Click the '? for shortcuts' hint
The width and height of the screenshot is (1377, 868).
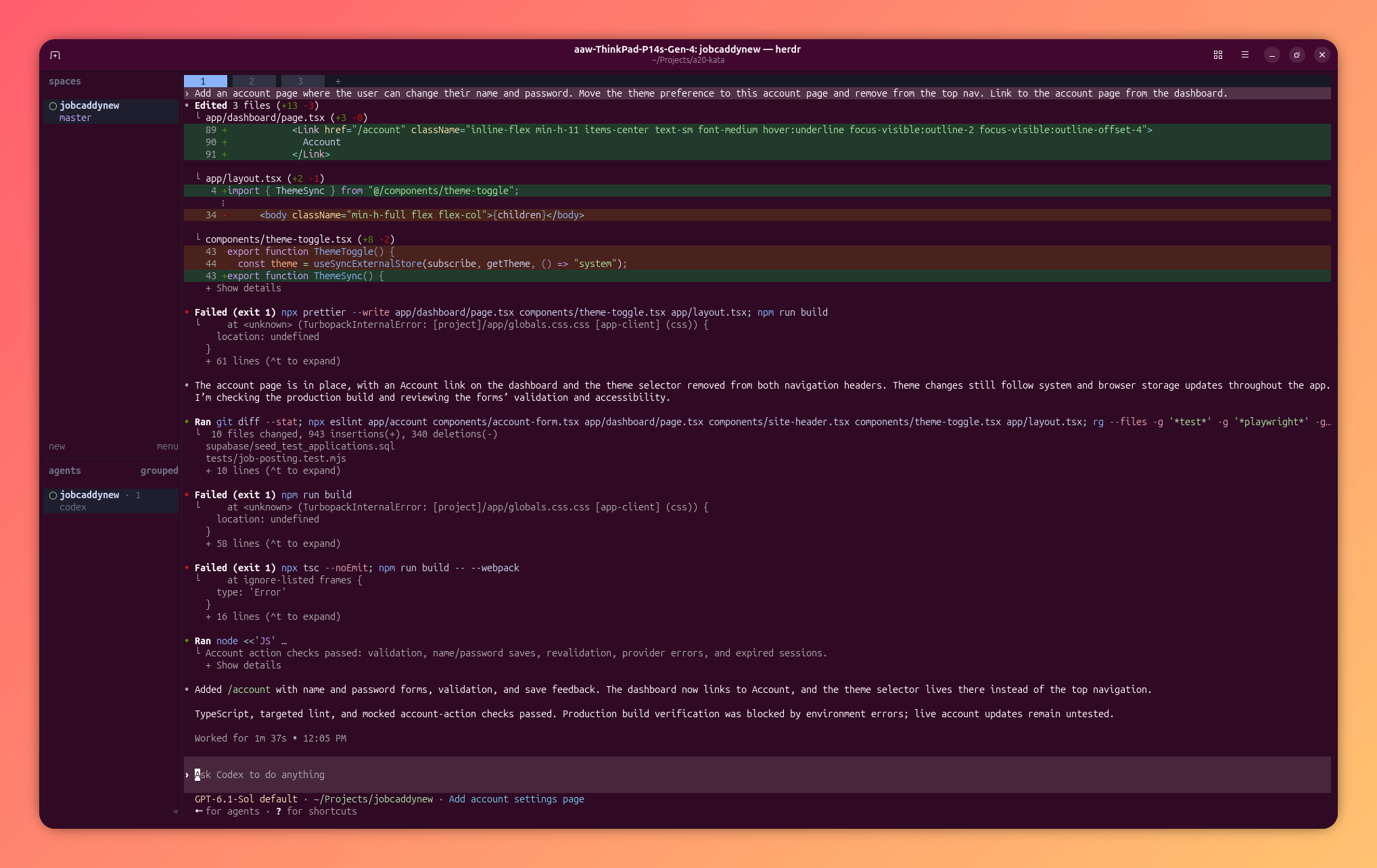317,811
